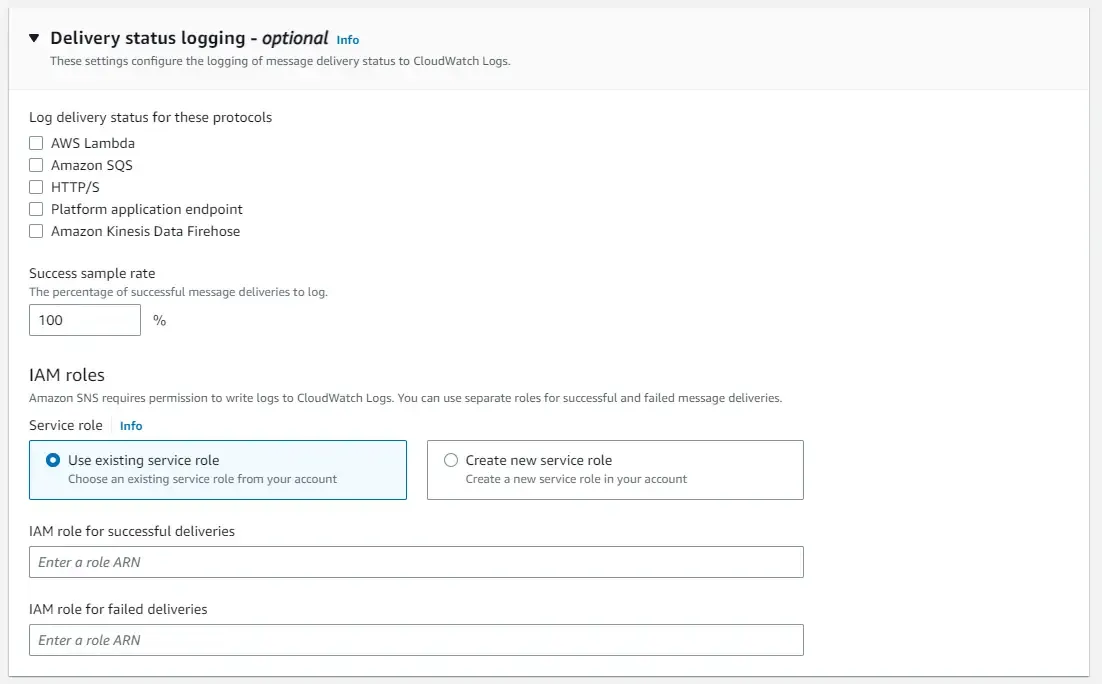This screenshot has width=1102, height=684.
Task: Check the AWS Lambda protocol checkbox
Action: [x=36, y=142]
